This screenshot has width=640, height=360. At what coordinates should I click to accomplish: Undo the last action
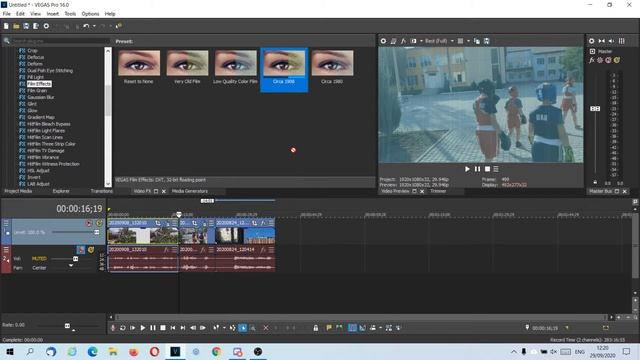point(86,26)
